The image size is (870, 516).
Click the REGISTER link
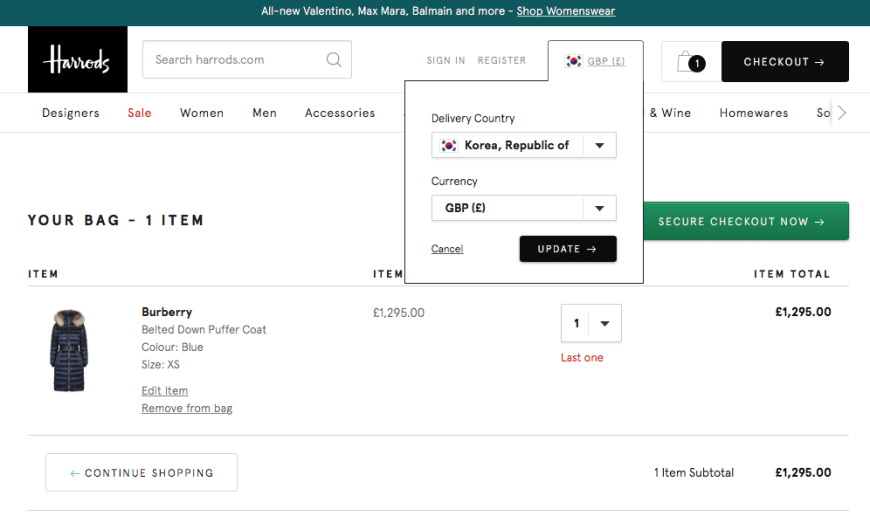pyautogui.click(x=502, y=60)
